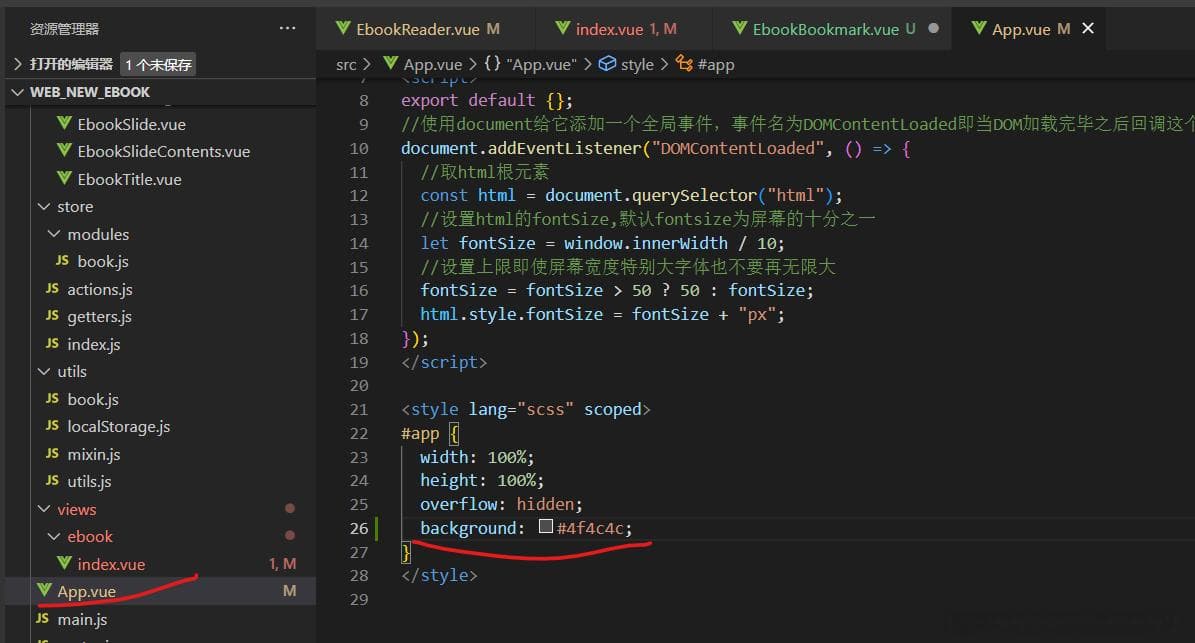
Task: Open the explorer more actions ellipsis
Action: pos(287,28)
